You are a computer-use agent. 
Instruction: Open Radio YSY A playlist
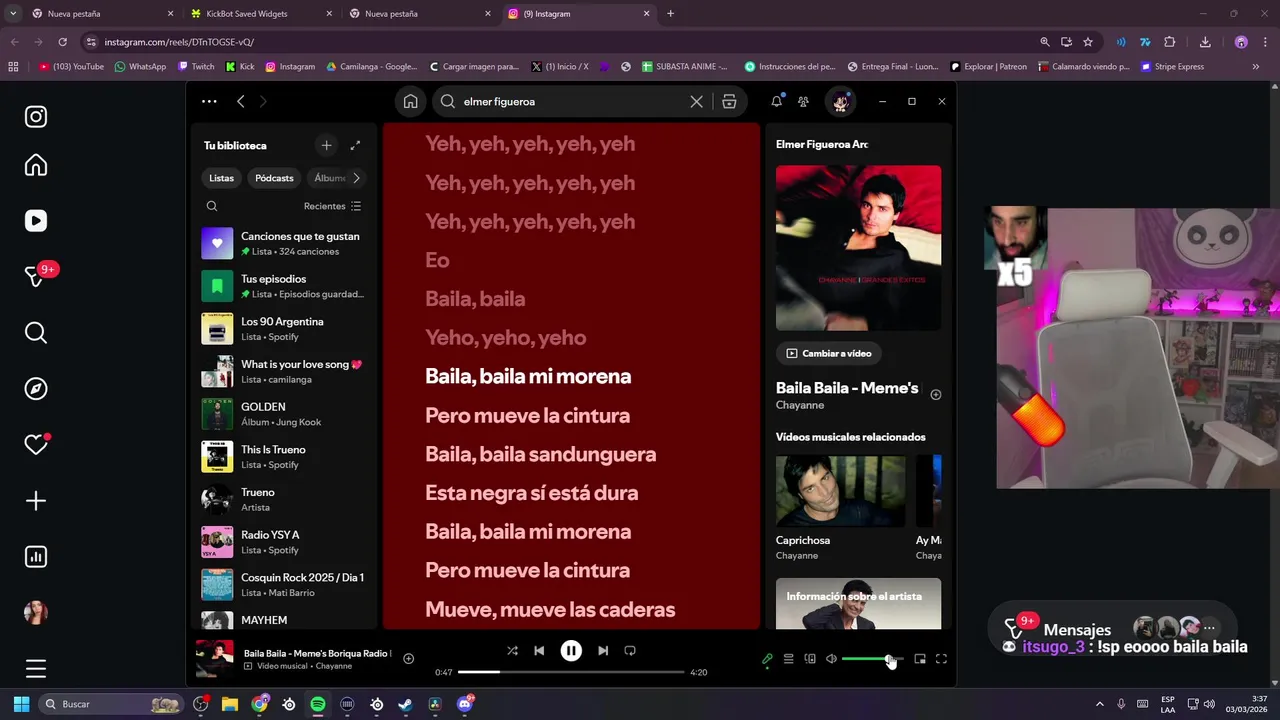tap(283, 542)
